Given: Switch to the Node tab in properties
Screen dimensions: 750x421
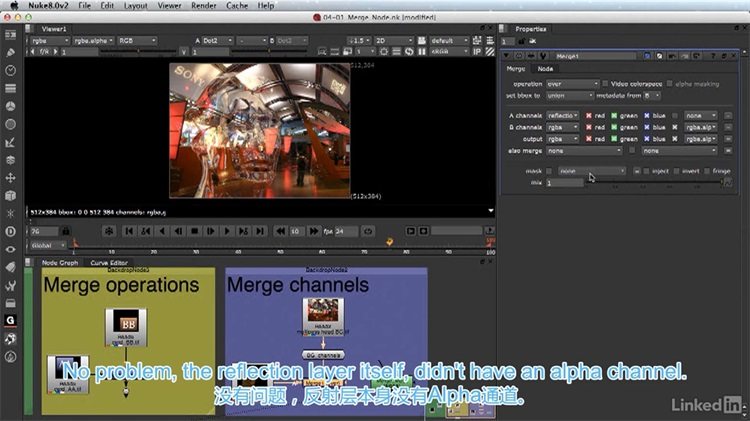Looking at the screenshot, I should (545, 69).
